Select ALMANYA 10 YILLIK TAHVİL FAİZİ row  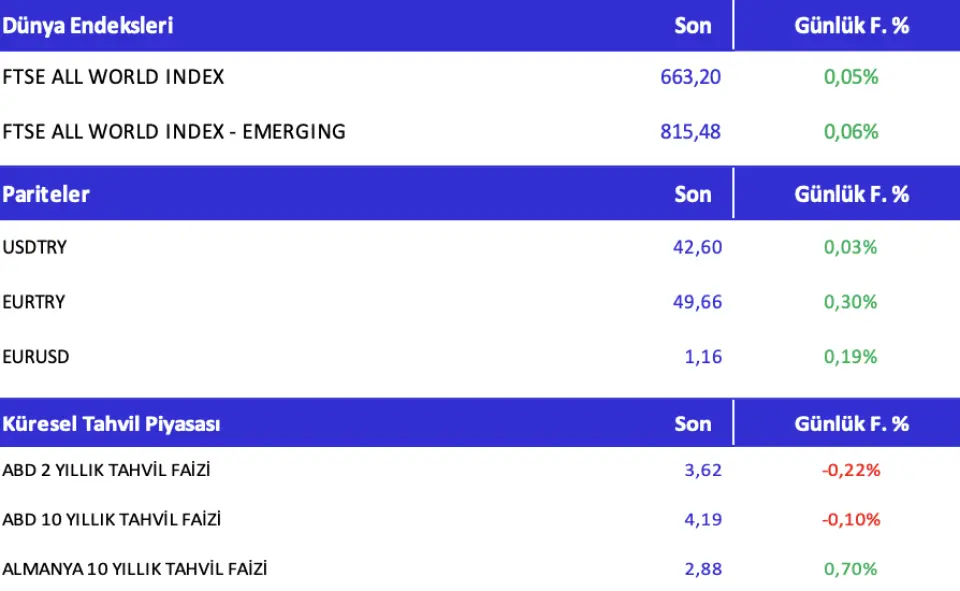tap(135, 569)
